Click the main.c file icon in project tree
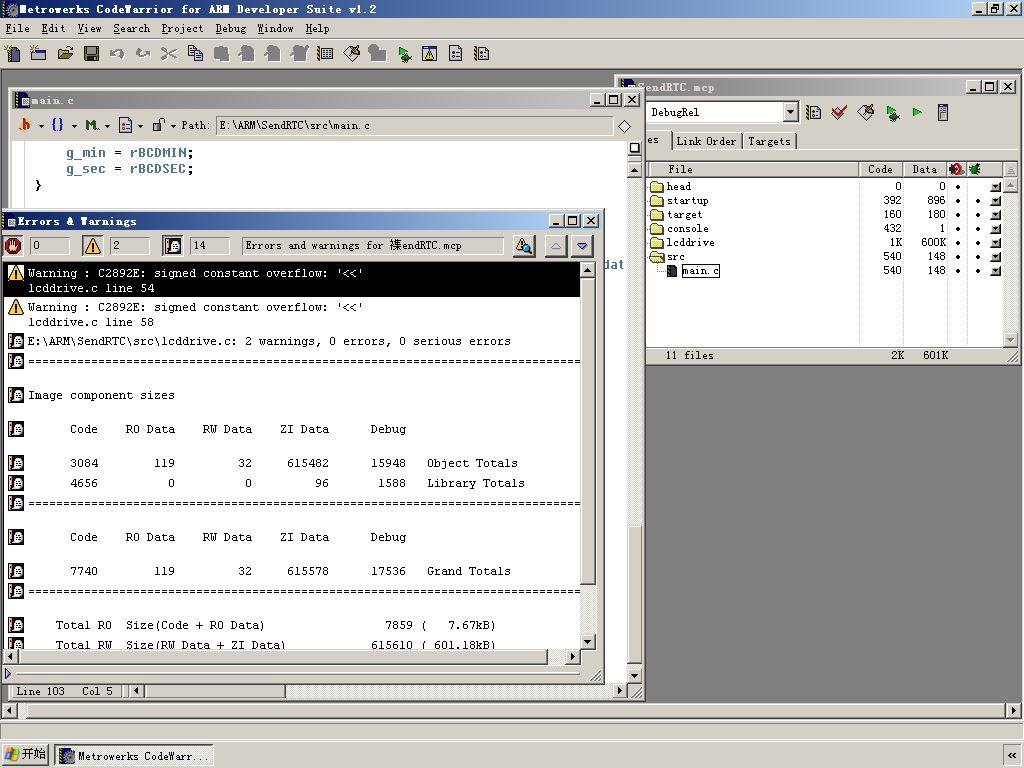The height and width of the screenshot is (768, 1024). pyautogui.click(x=672, y=270)
